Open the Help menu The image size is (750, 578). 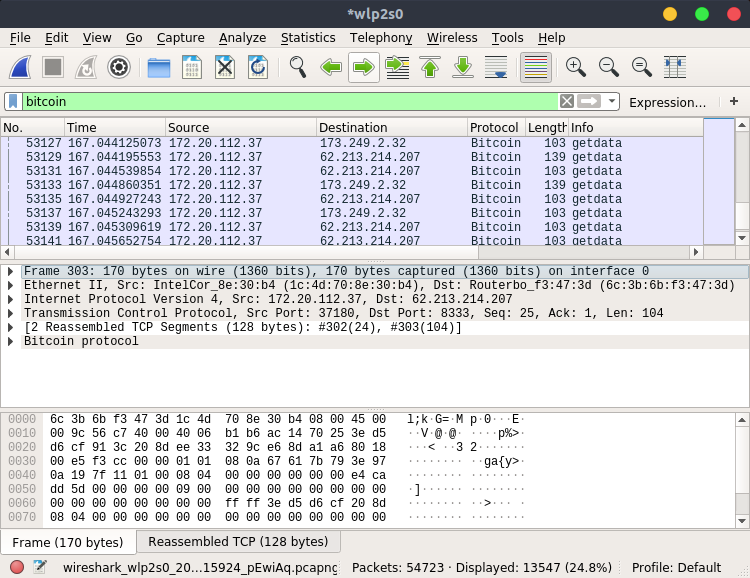(551, 38)
